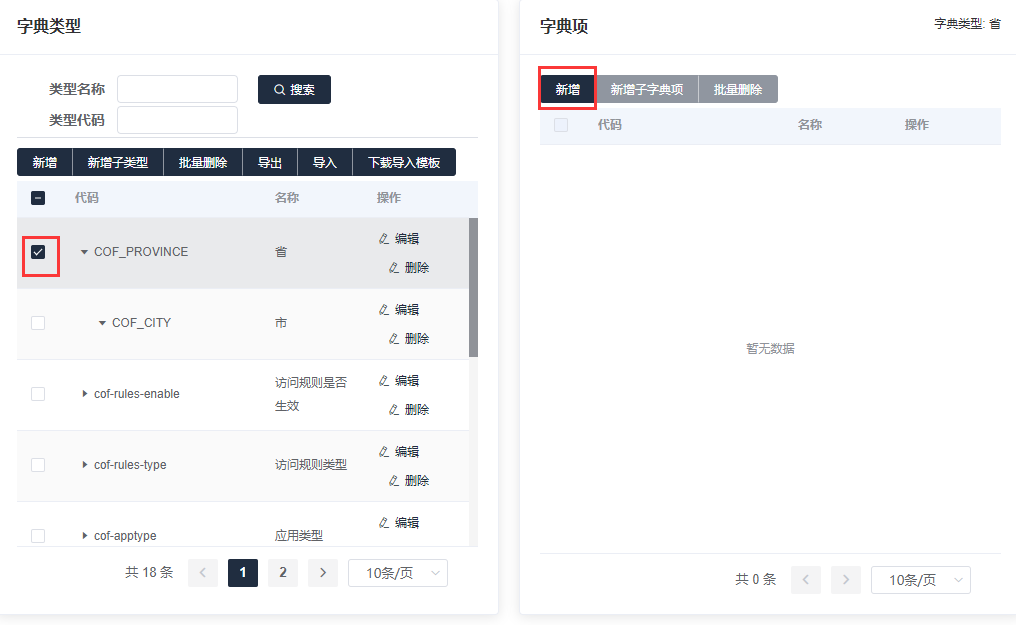
Task: Uncheck the COF_PROVINCE row checkbox
Action: coord(38,252)
